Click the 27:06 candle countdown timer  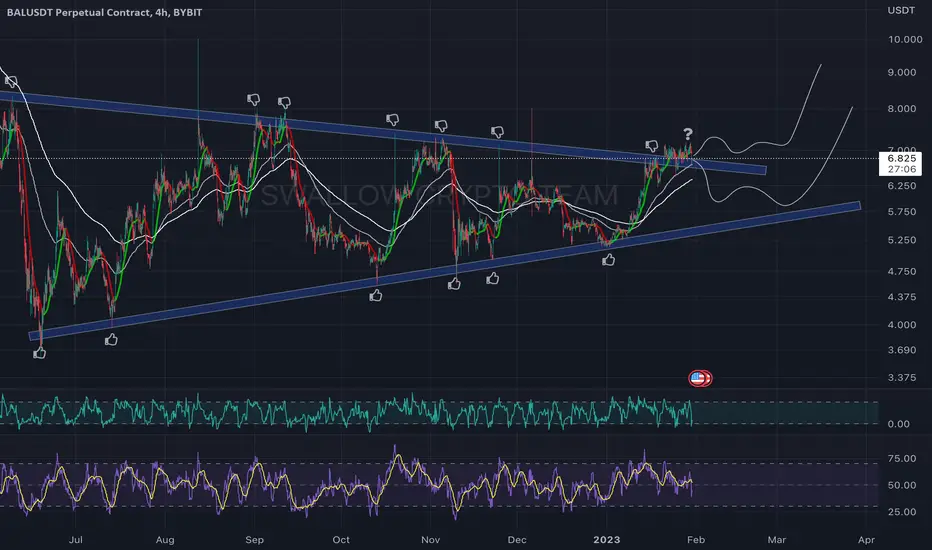(x=901, y=169)
